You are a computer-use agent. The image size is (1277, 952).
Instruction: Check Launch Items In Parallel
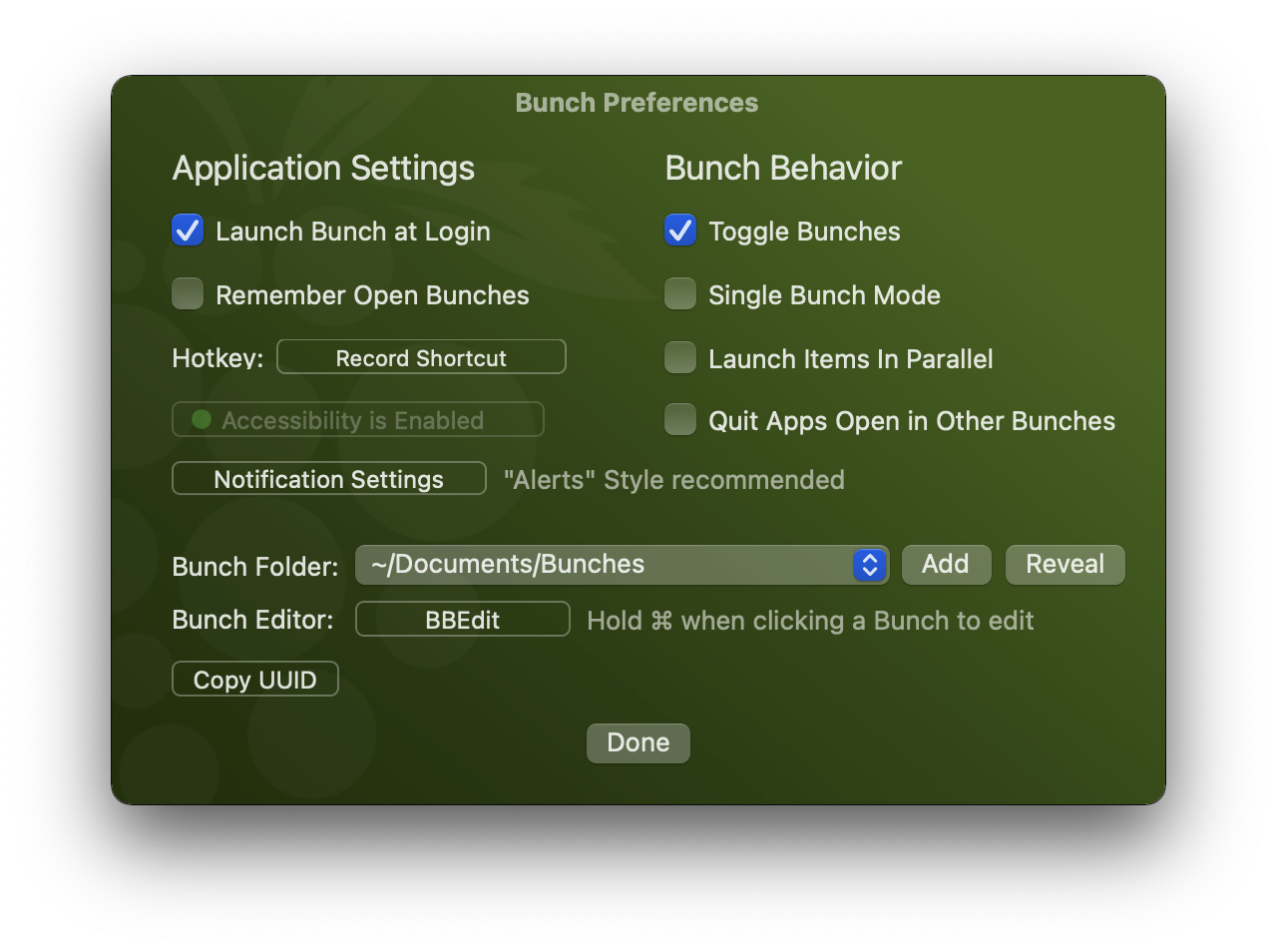point(680,358)
